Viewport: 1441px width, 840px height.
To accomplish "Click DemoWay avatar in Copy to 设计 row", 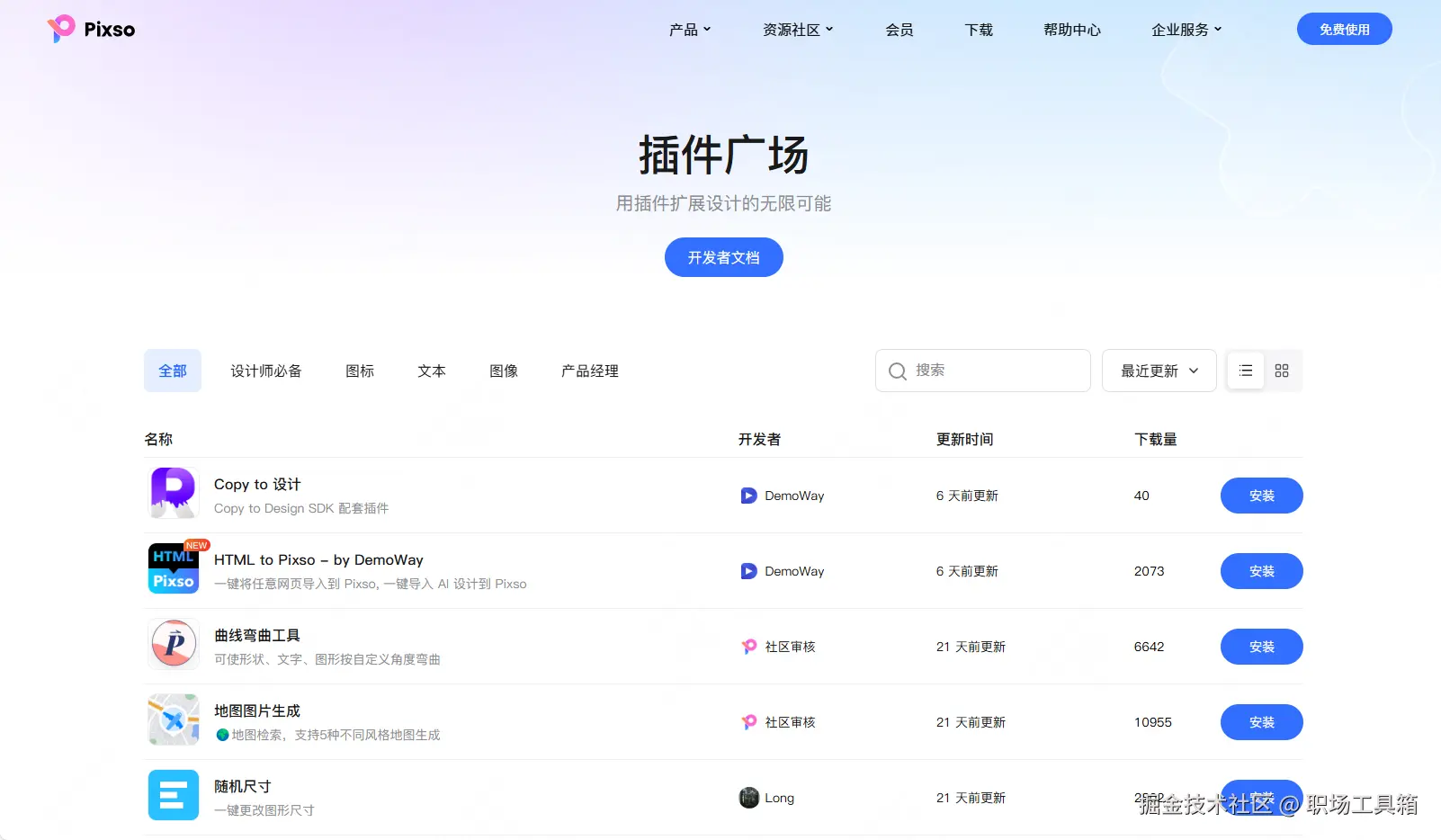I will (x=748, y=496).
